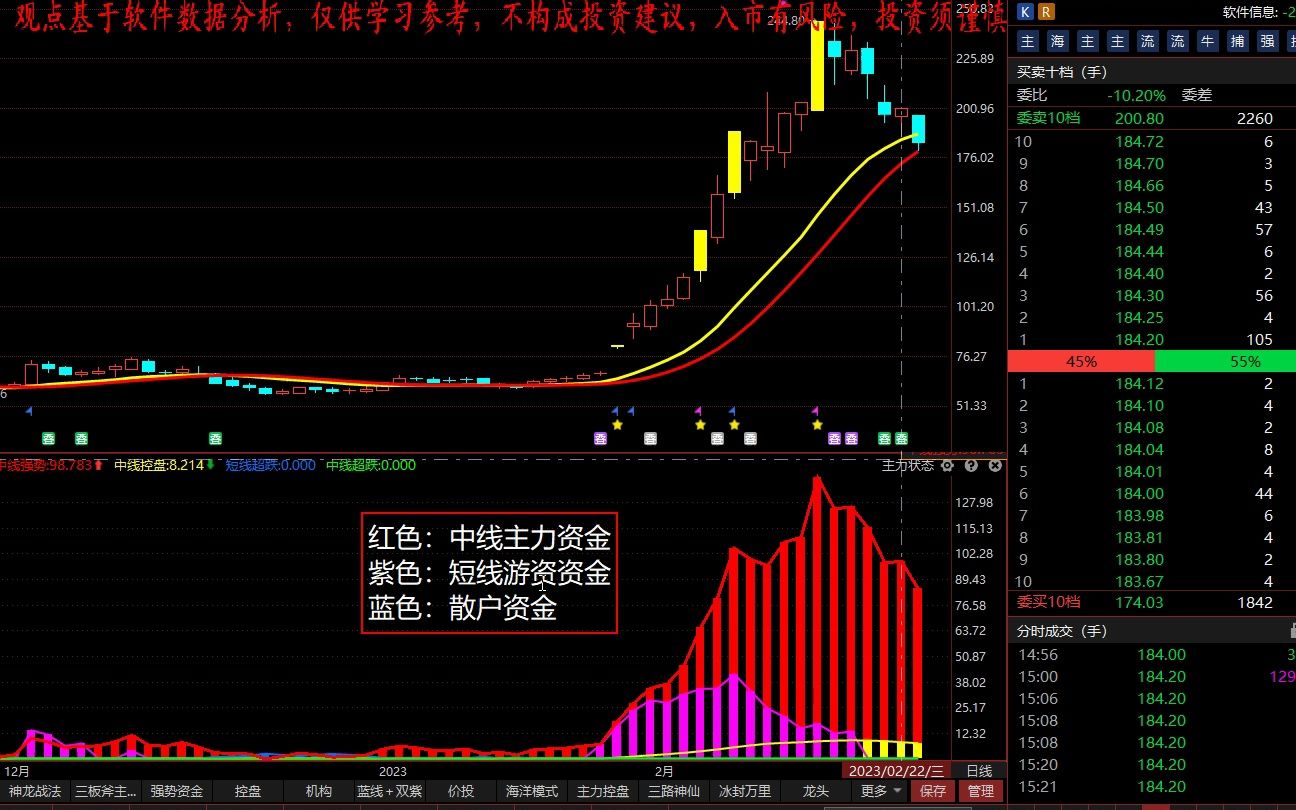
Task: Click the 中线超跌:0.000 indicator label
Action: pyautogui.click(x=371, y=465)
